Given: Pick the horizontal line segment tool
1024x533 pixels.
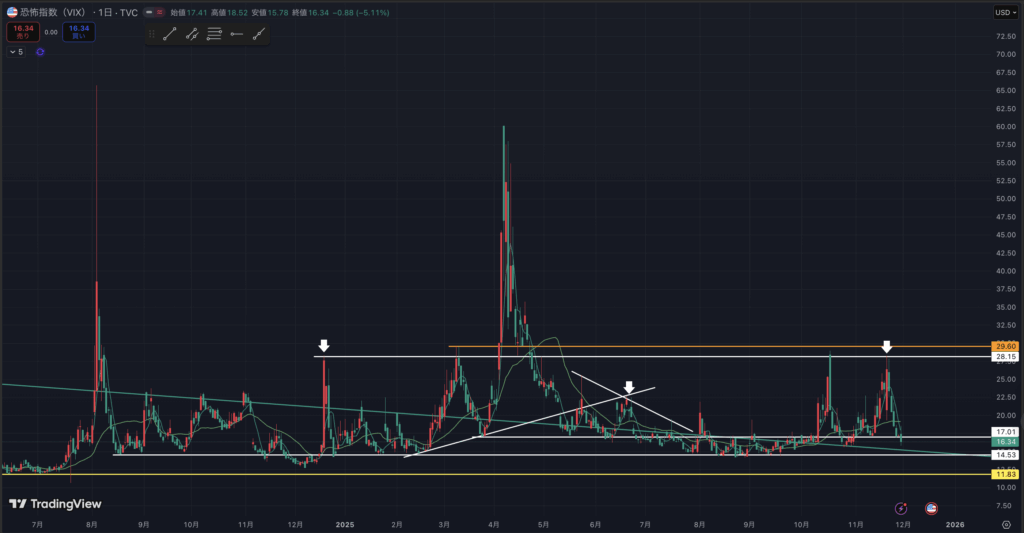Looking at the screenshot, I should (236, 34).
